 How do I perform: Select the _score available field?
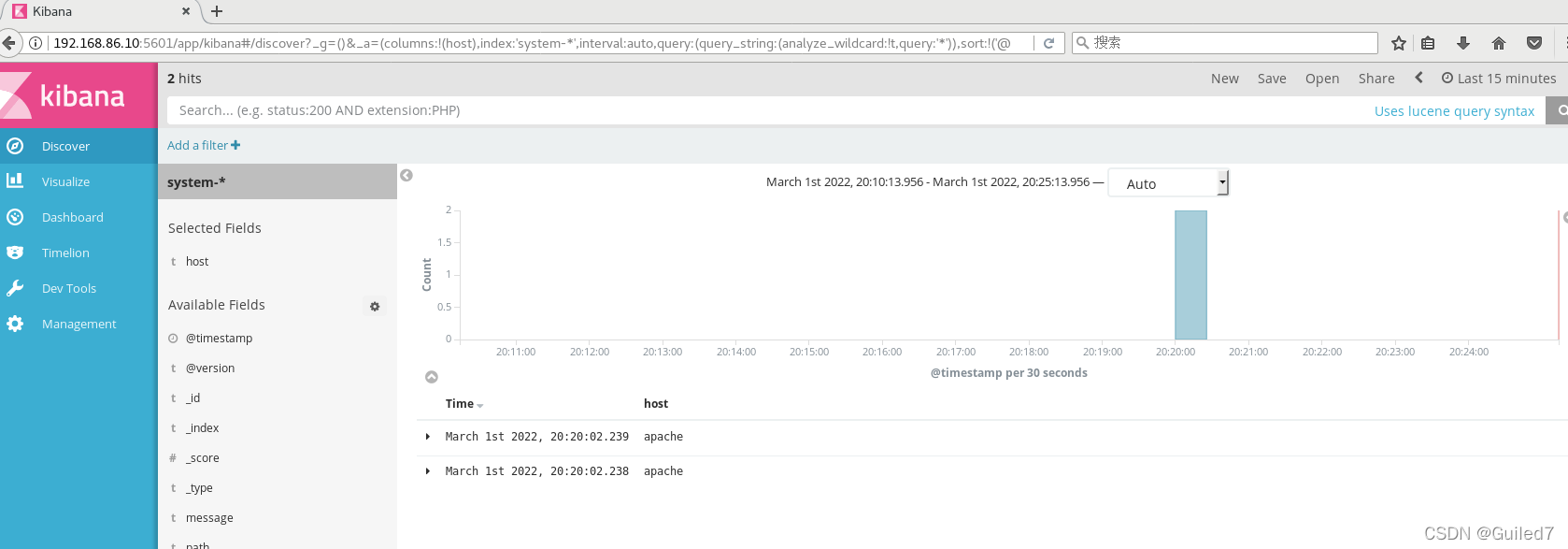pyautogui.click(x=202, y=458)
